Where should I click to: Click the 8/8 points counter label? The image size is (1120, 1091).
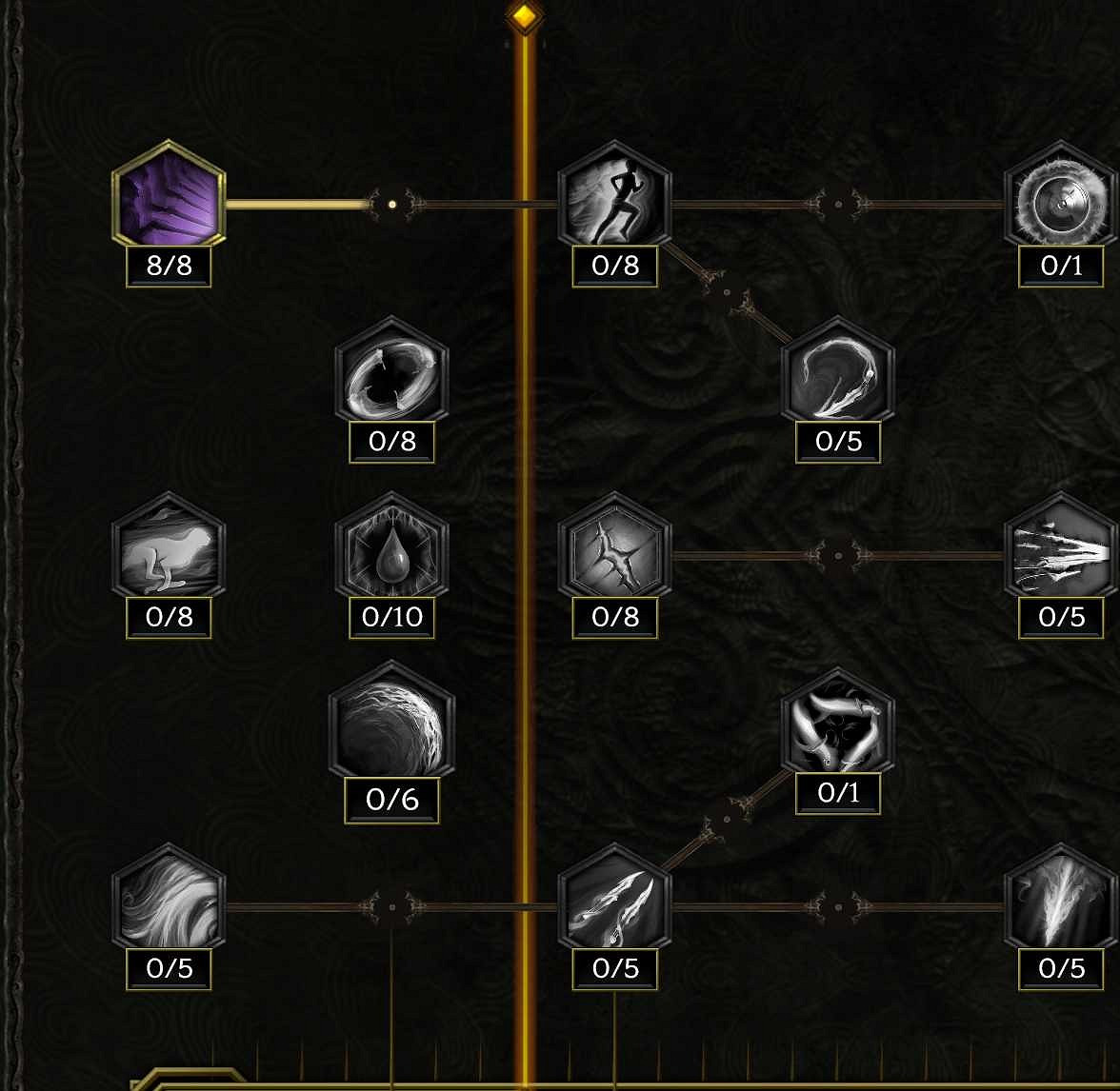169,266
